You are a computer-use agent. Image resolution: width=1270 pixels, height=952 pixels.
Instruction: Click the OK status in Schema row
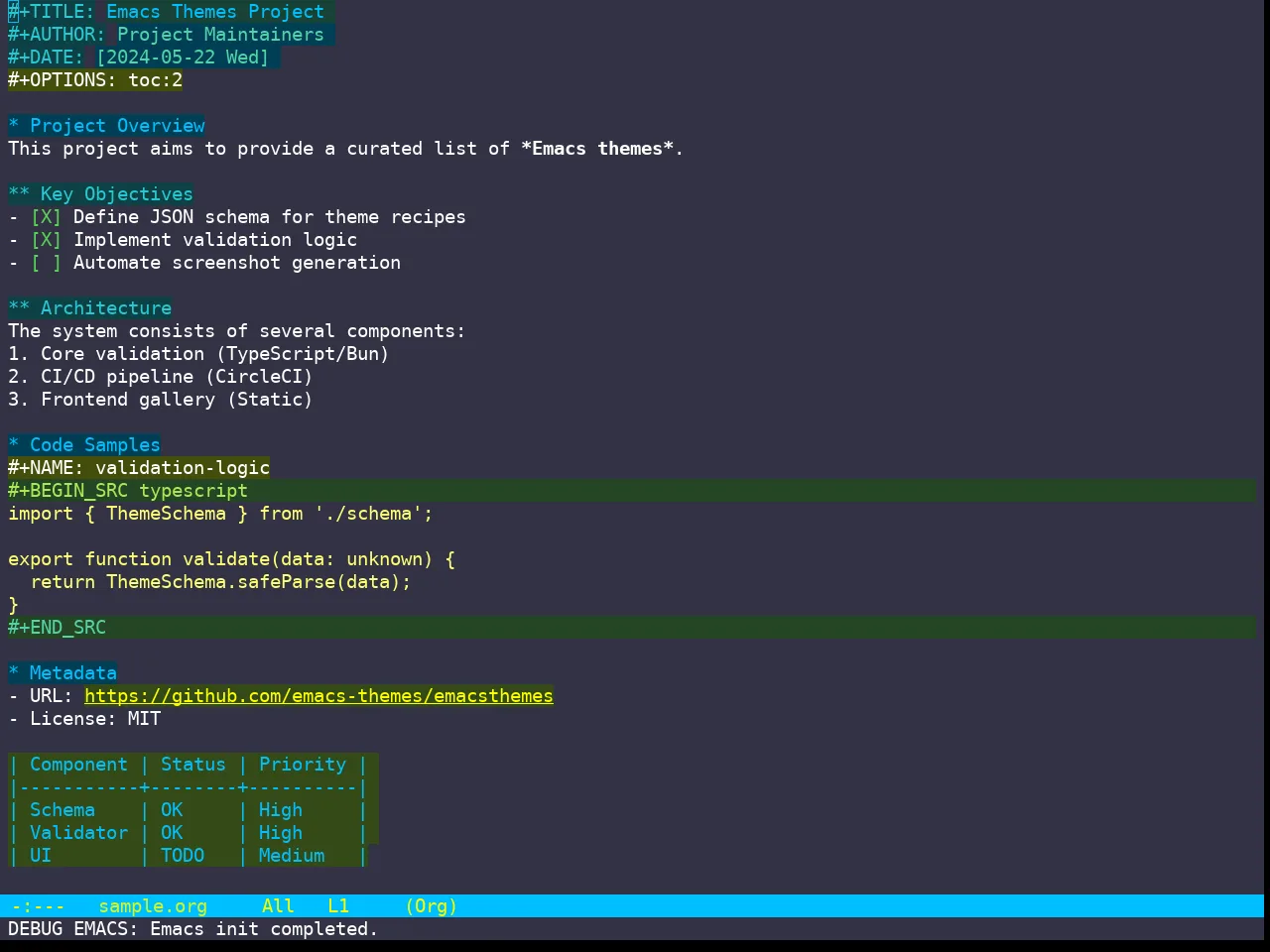point(172,810)
